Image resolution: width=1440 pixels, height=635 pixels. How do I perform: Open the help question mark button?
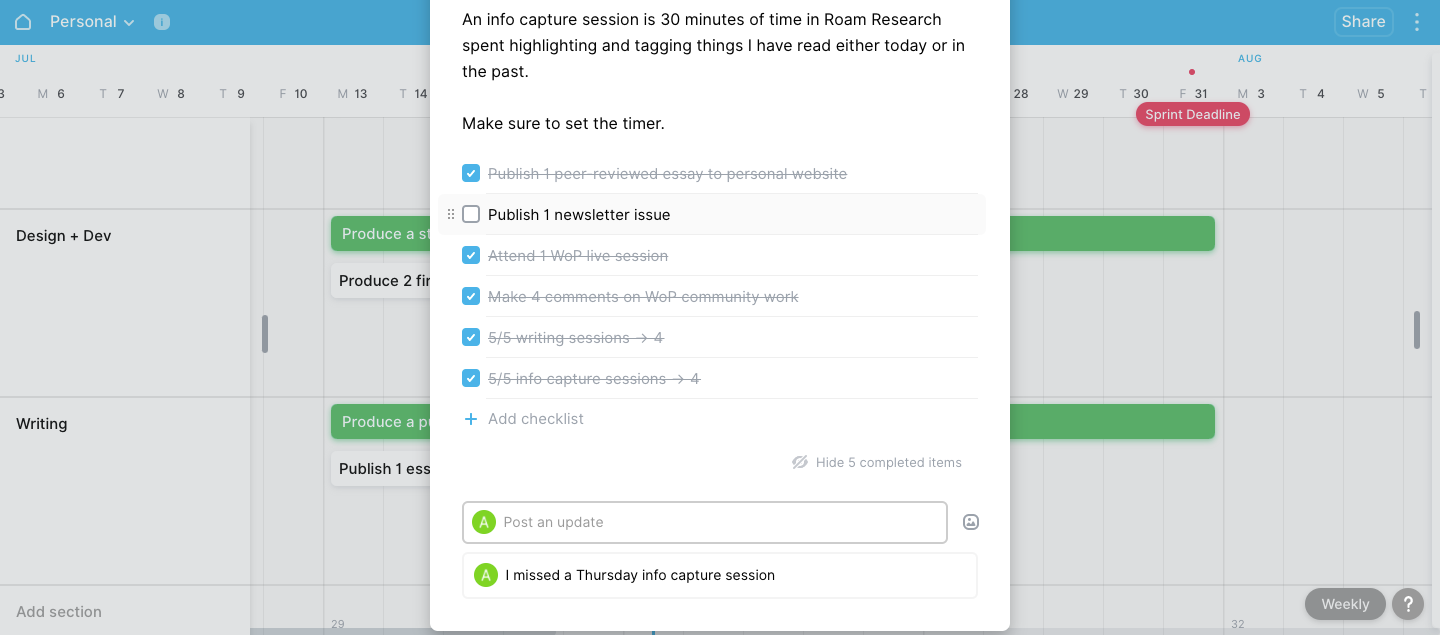1408,604
